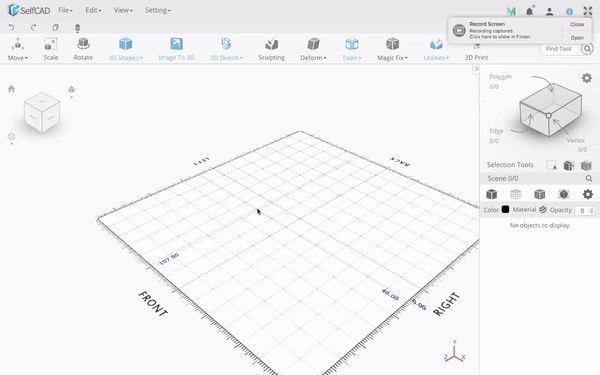Image resolution: width=600 pixels, height=375 pixels.
Task: Open the Edit menu
Action: click(93, 10)
